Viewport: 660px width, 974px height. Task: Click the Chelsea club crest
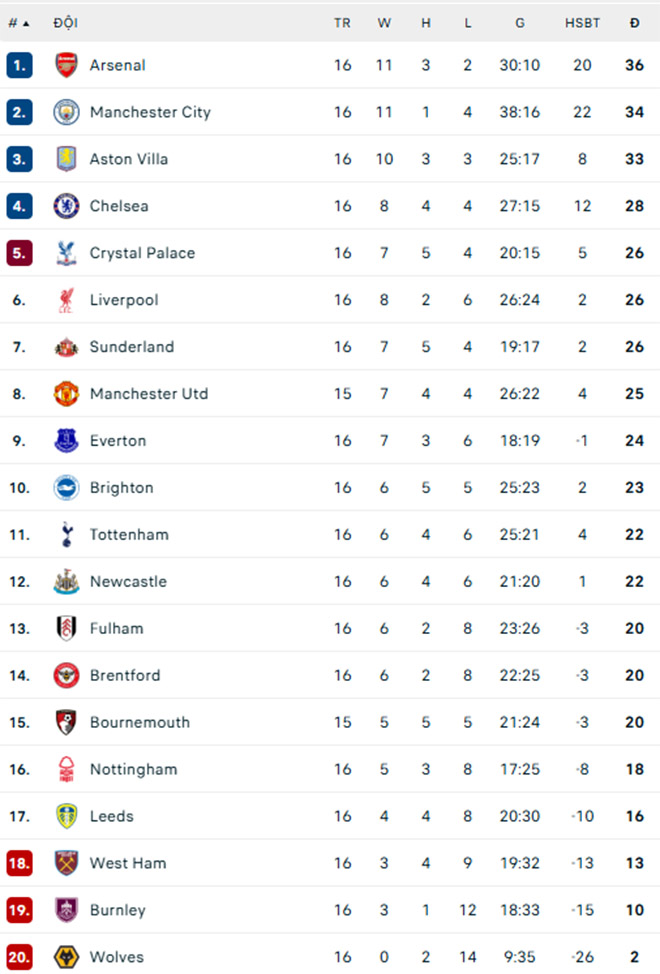(66, 206)
